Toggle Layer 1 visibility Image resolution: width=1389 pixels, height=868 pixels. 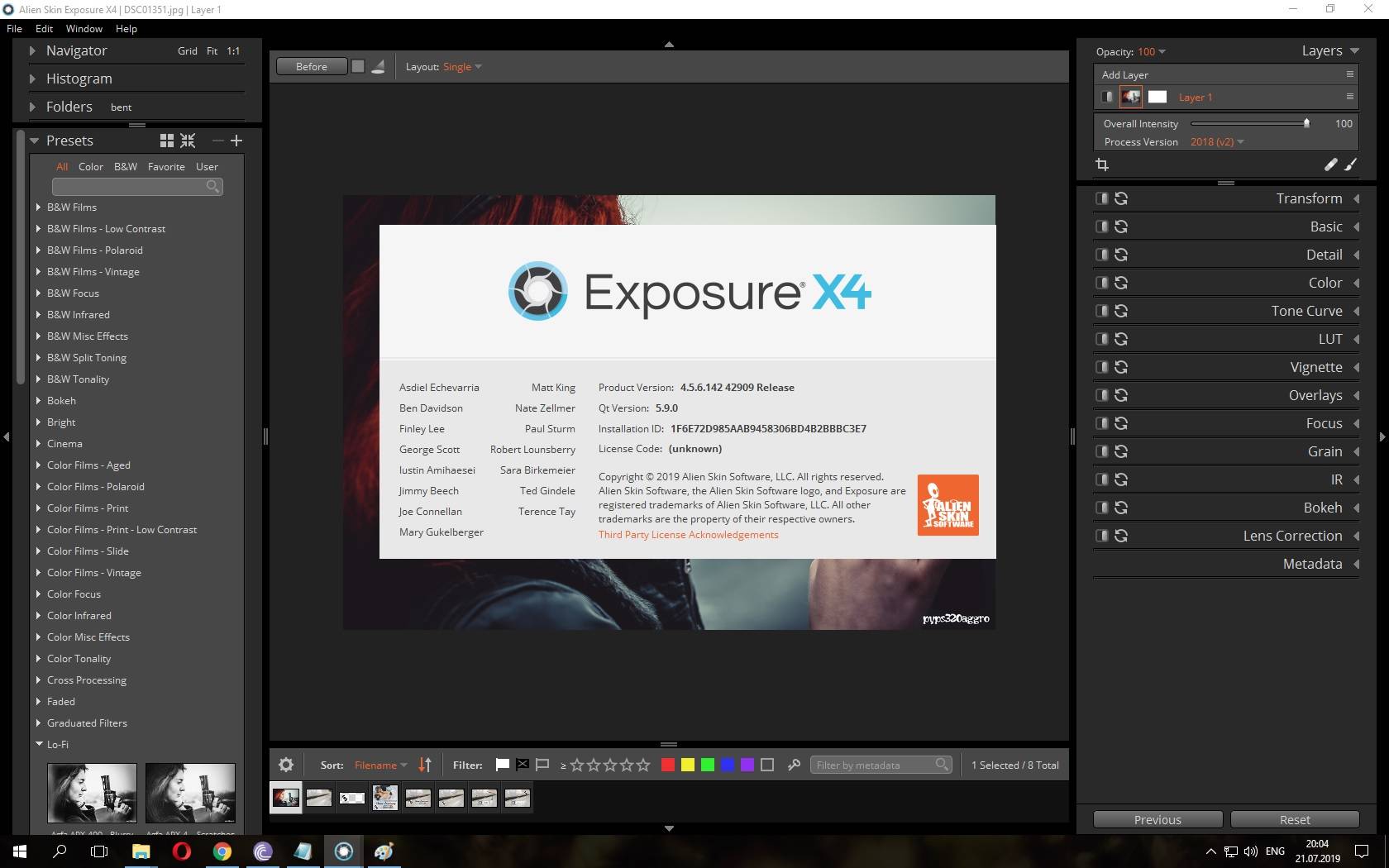[x=1107, y=97]
